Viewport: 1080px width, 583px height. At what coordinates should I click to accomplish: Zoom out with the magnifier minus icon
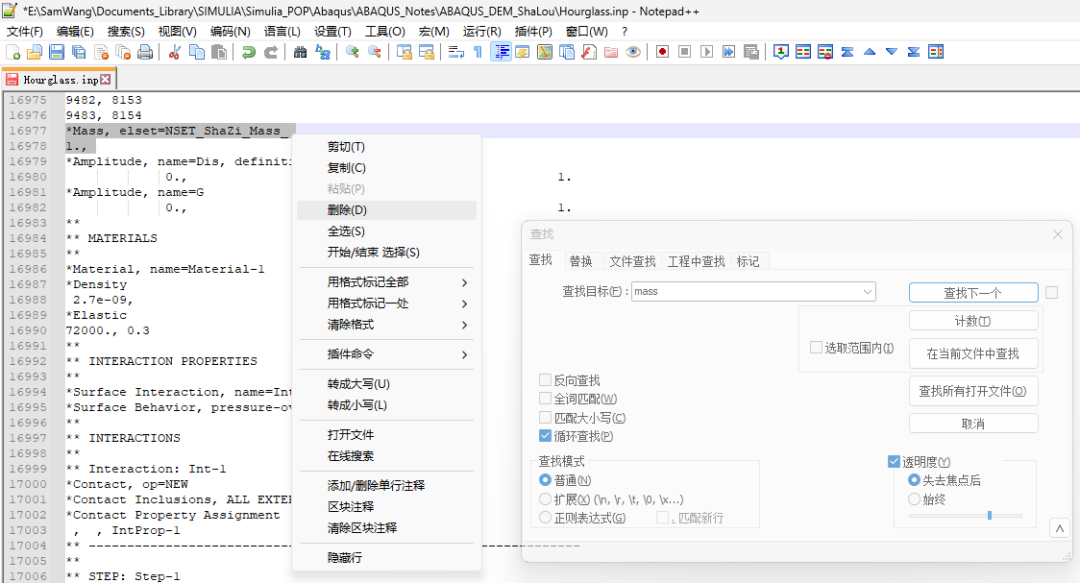[x=375, y=52]
